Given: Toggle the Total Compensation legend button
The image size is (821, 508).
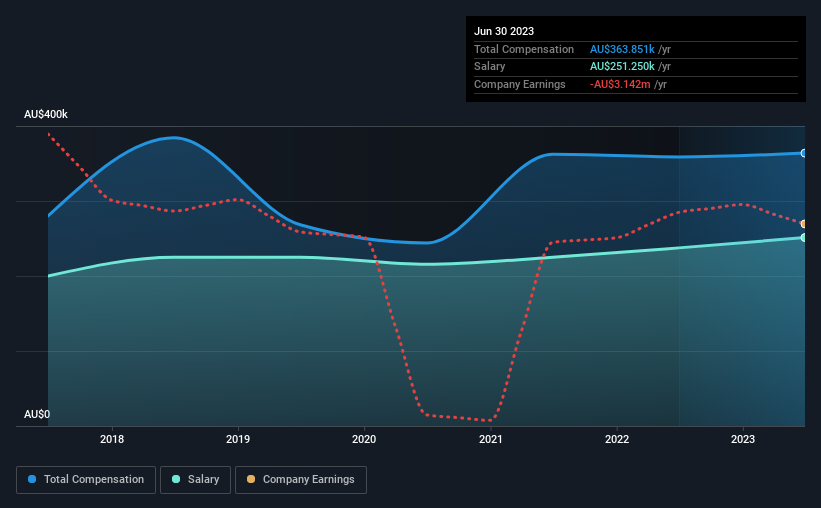Looking at the screenshot, I should [x=86, y=480].
